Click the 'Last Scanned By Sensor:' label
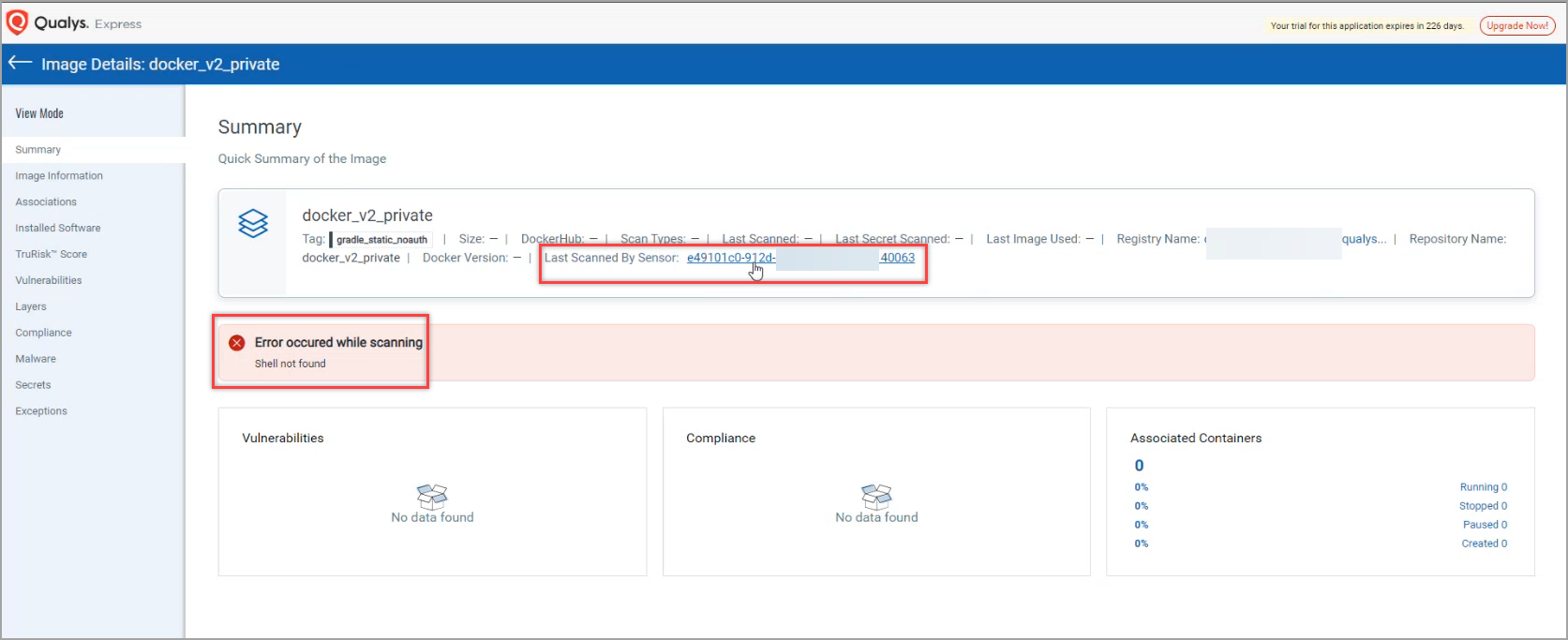1568x640 pixels. 611,258
